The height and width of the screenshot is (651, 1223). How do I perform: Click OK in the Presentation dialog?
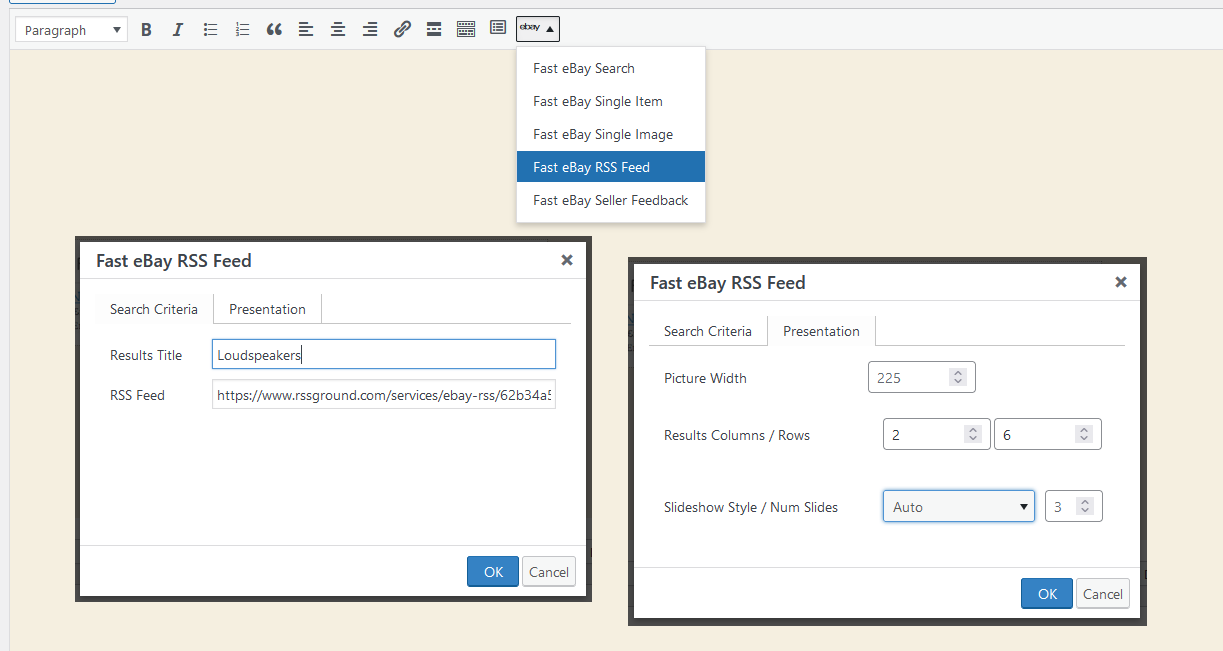1047,594
